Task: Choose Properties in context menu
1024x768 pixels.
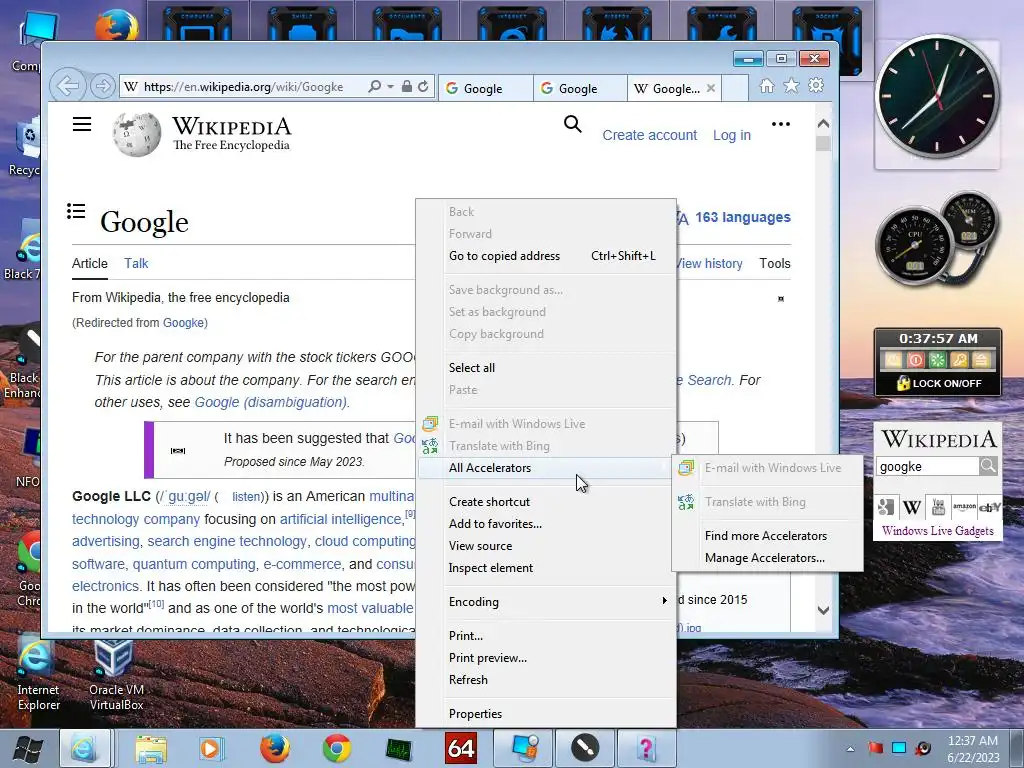Action: 546,714
